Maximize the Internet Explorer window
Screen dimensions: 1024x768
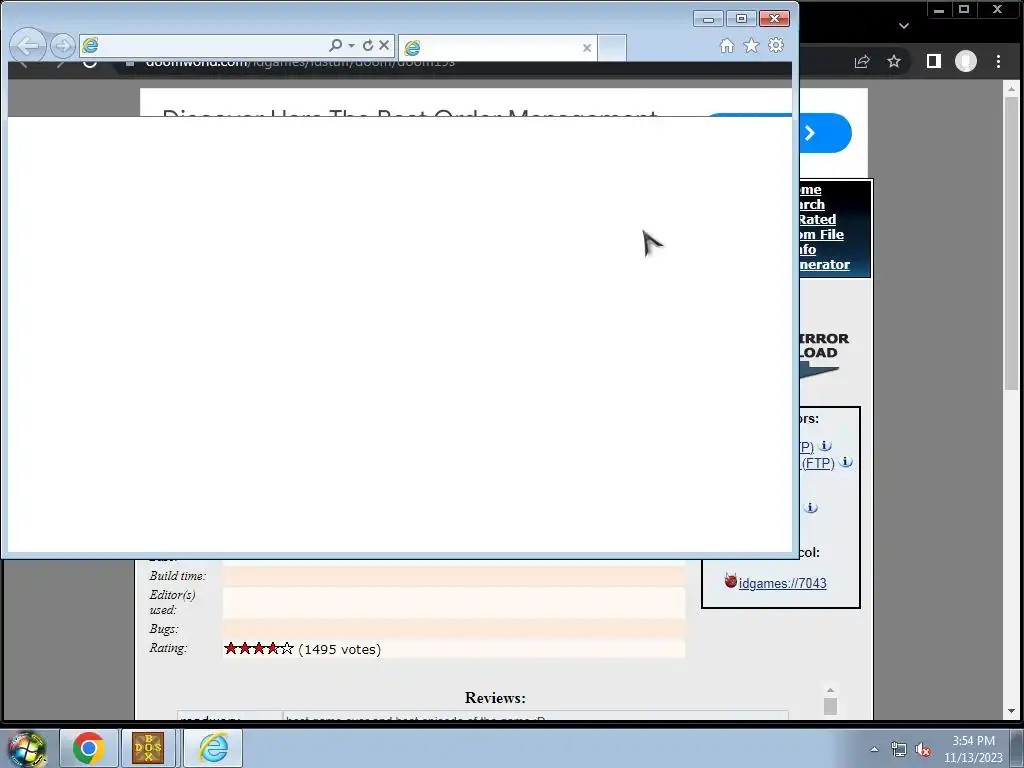point(741,19)
